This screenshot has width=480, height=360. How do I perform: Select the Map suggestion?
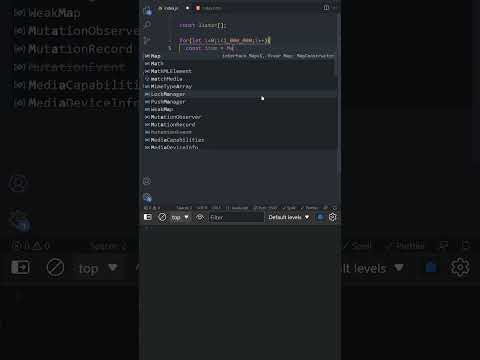(x=240, y=56)
